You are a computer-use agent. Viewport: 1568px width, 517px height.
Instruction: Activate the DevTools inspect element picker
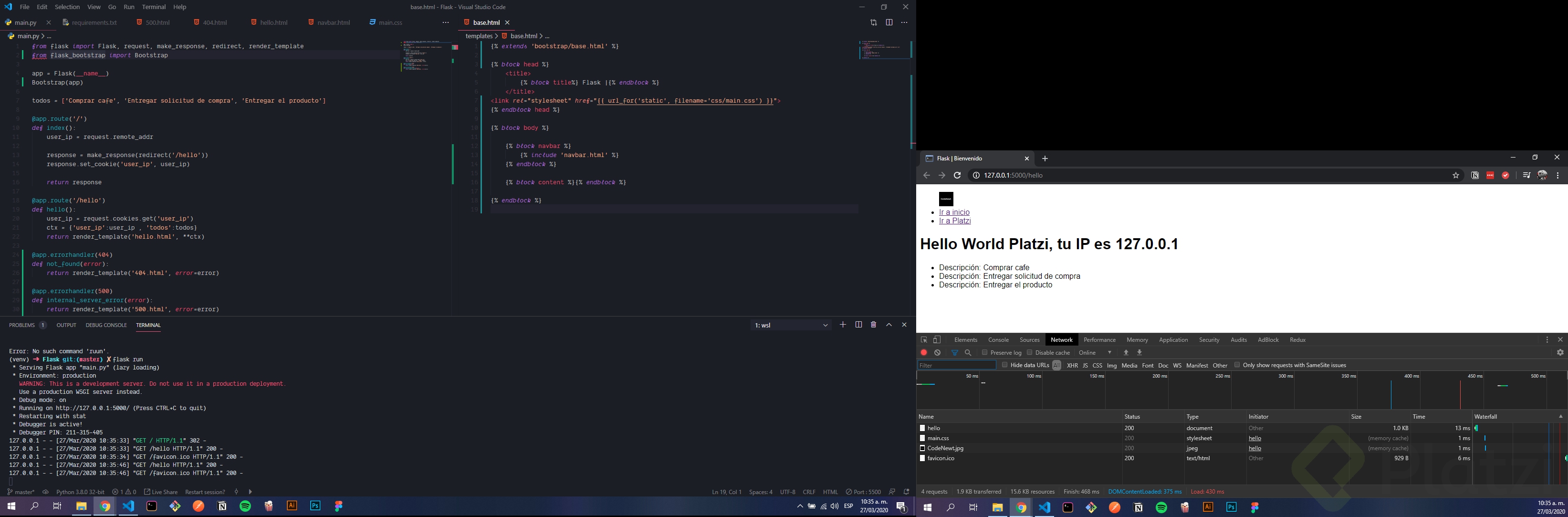click(x=924, y=340)
